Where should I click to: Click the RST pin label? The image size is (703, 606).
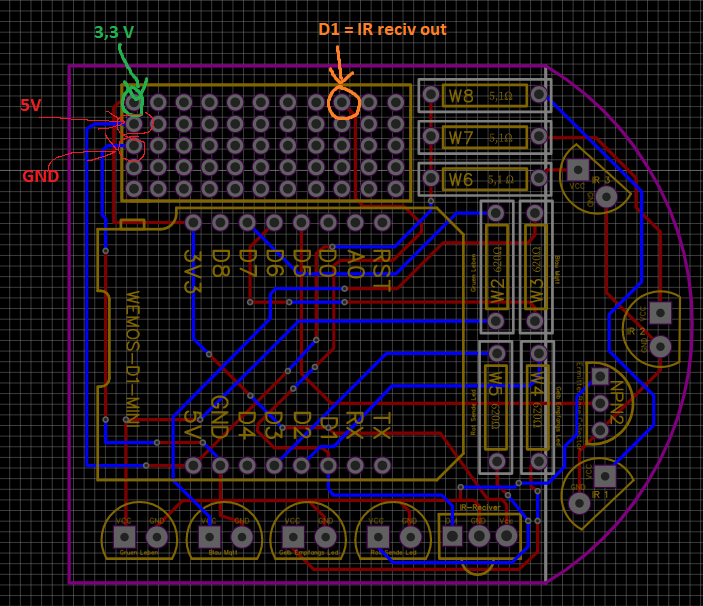[382, 270]
